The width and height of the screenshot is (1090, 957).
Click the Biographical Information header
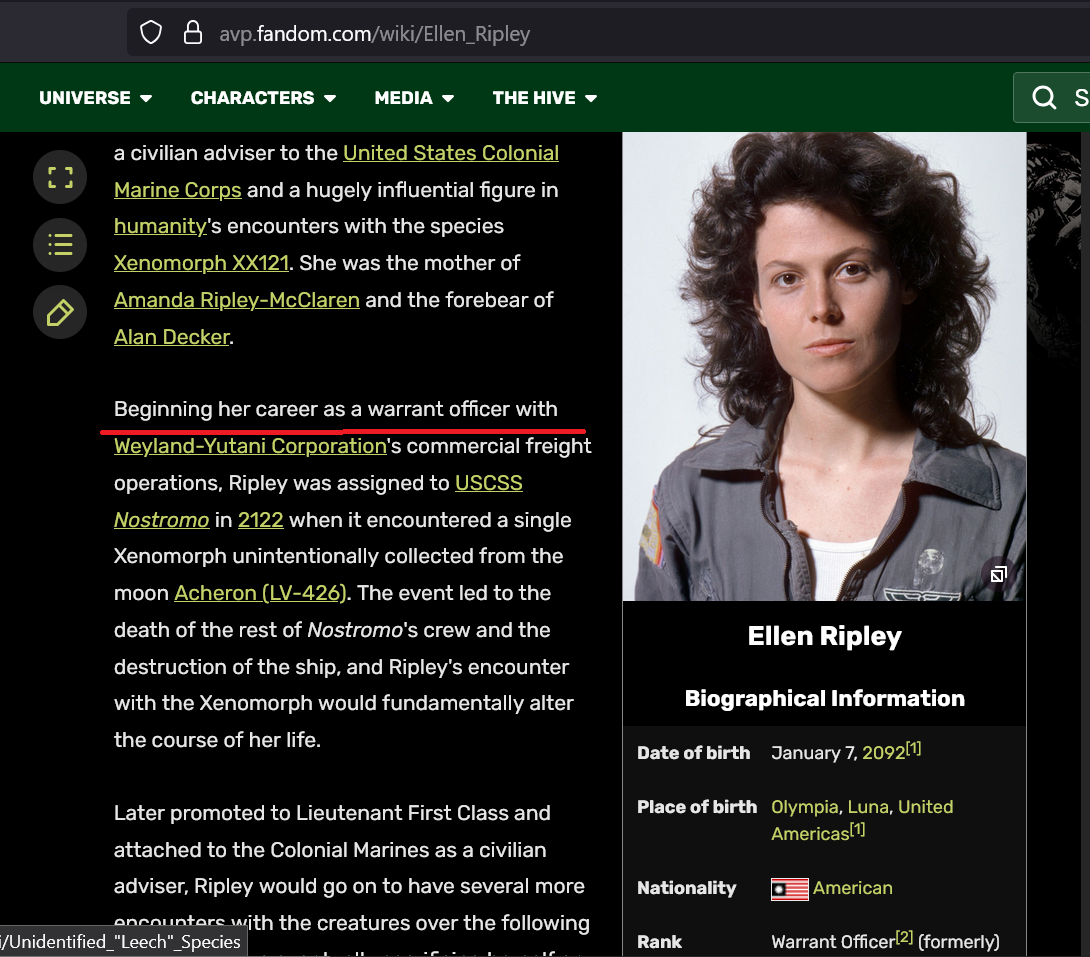pyautogui.click(x=824, y=698)
